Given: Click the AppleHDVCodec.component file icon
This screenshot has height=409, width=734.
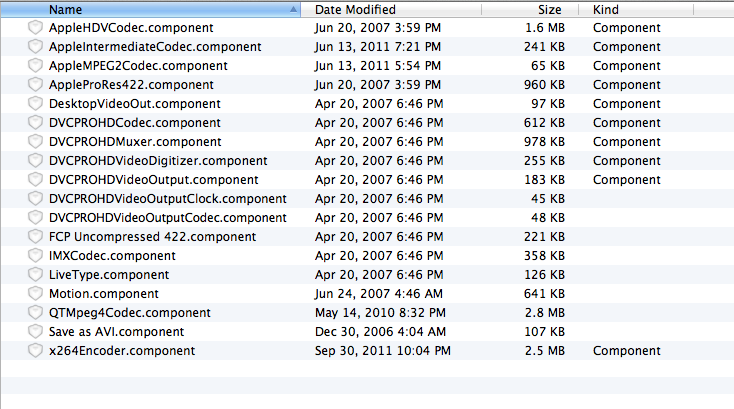Looking at the screenshot, I should 36,28.
